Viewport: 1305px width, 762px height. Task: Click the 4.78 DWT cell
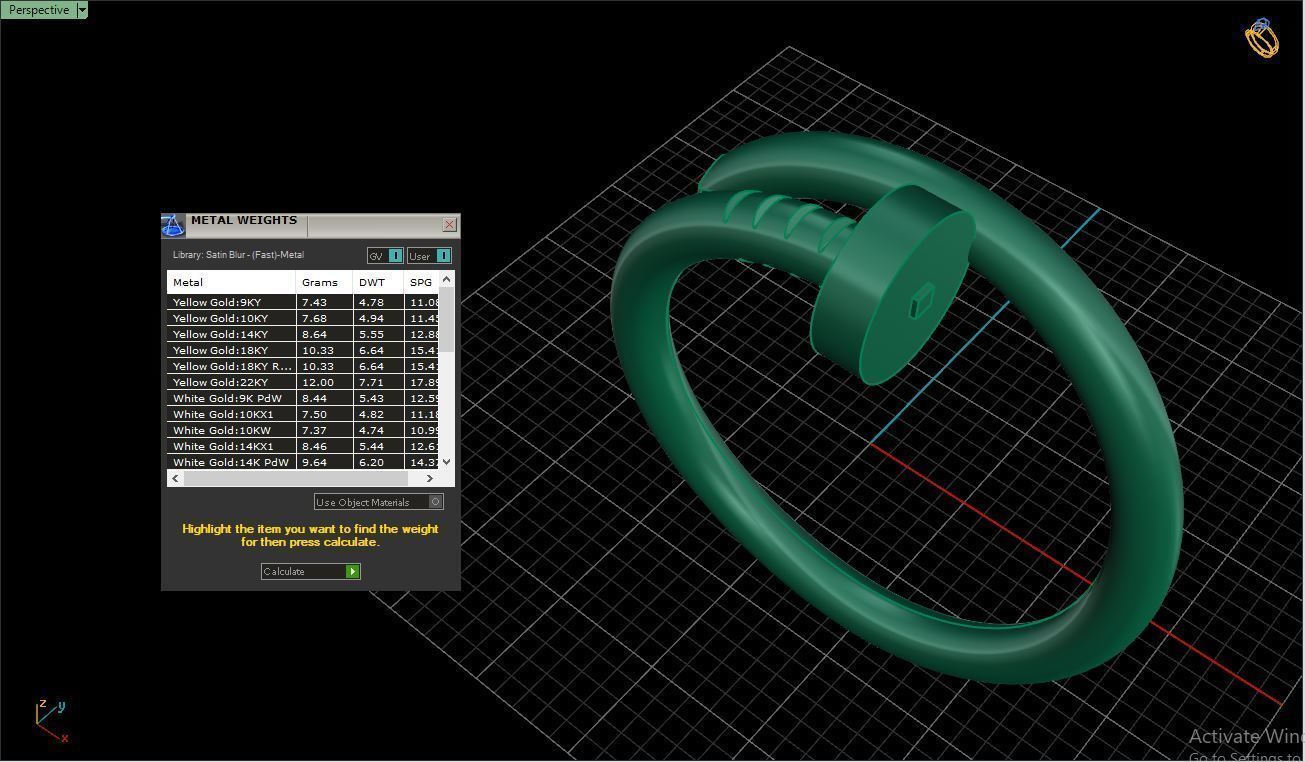pyautogui.click(x=378, y=302)
